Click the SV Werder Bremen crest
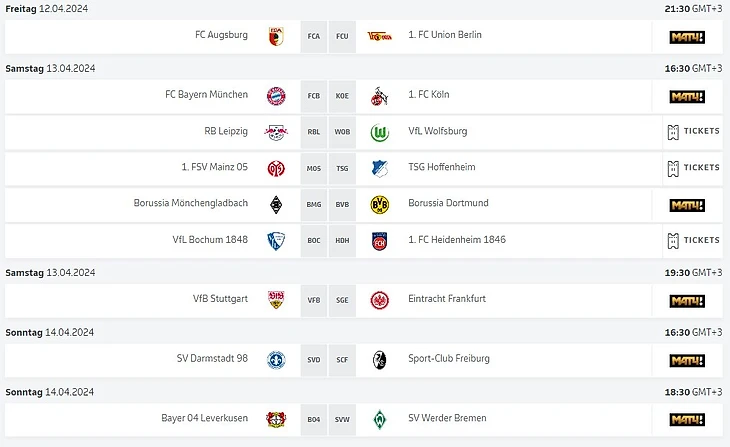This screenshot has height=447, width=730. click(379, 420)
